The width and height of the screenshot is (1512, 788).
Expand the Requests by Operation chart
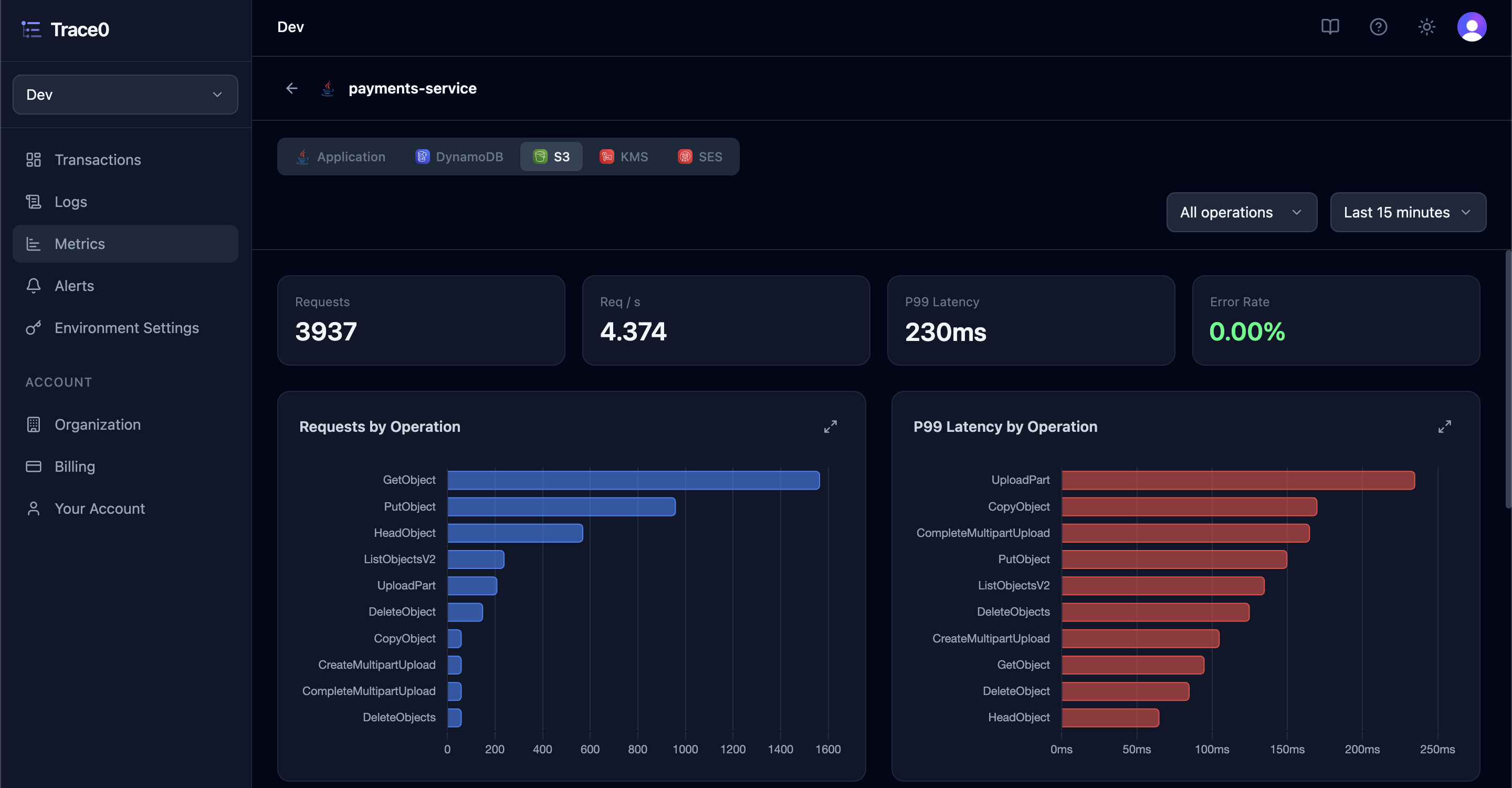[830, 427]
